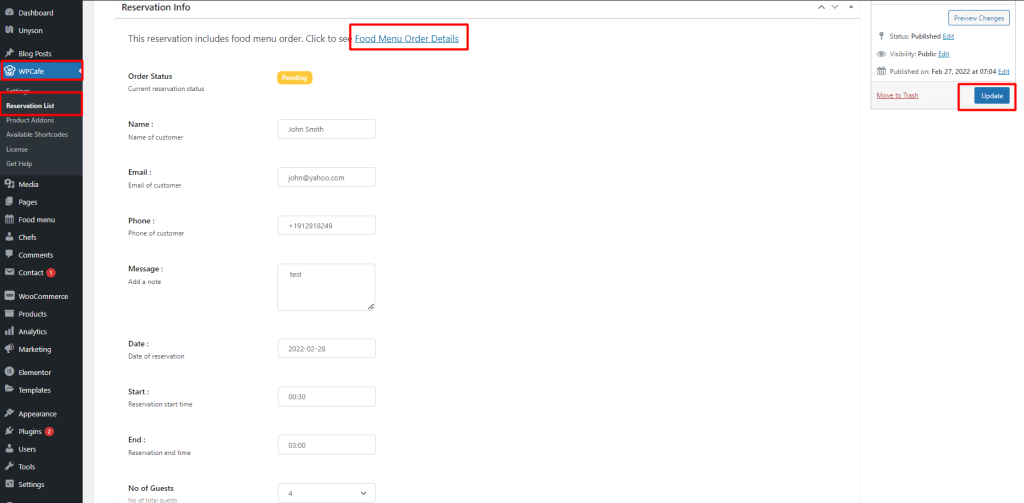The height and width of the screenshot is (503, 1024).
Task: Open Available Shortcodes submenu item
Action: [37, 135]
